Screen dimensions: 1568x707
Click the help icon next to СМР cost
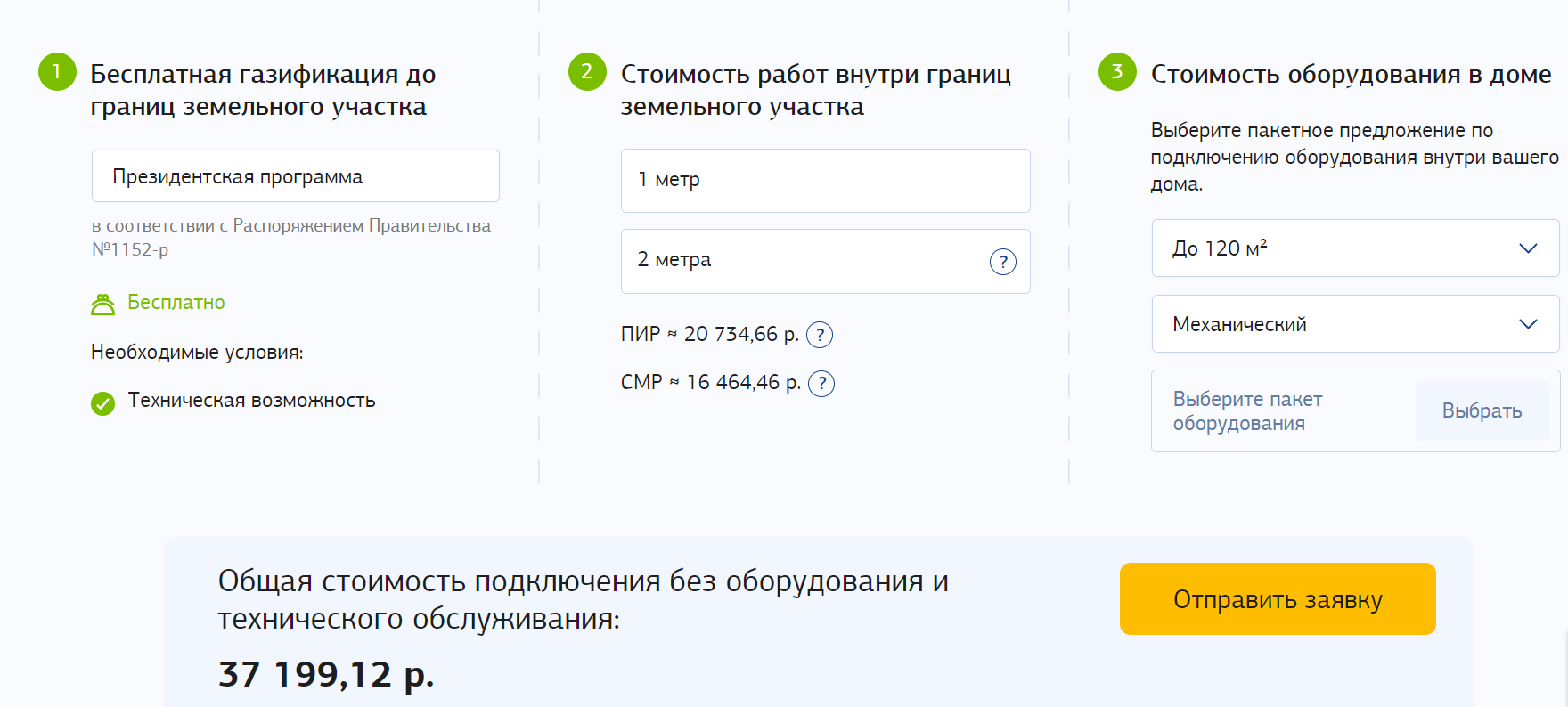click(x=821, y=384)
